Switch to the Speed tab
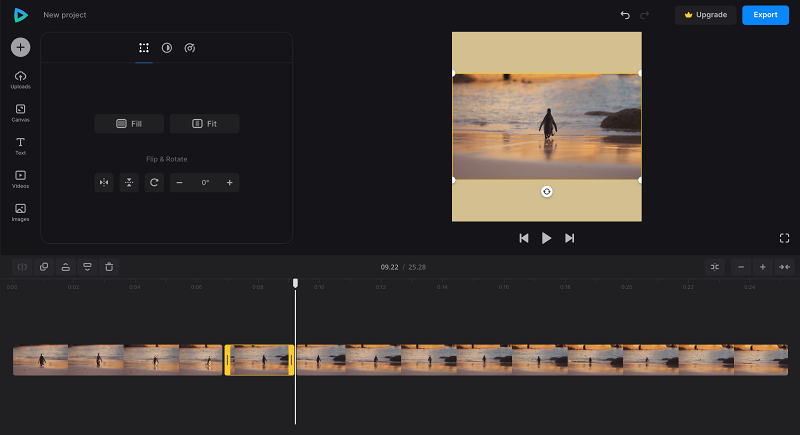This screenshot has height=435, width=800. [190, 48]
